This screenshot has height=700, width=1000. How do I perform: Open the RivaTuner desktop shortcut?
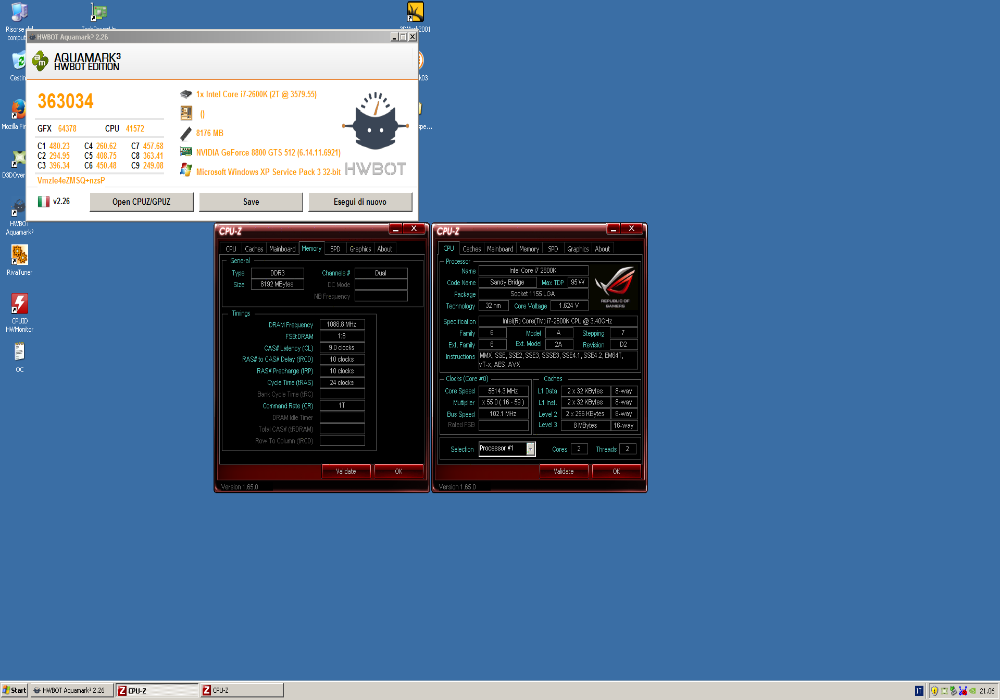click(x=19, y=255)
